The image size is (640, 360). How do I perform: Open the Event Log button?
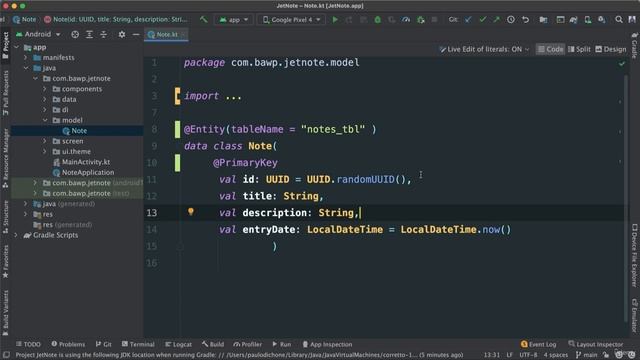pos(538,344)
